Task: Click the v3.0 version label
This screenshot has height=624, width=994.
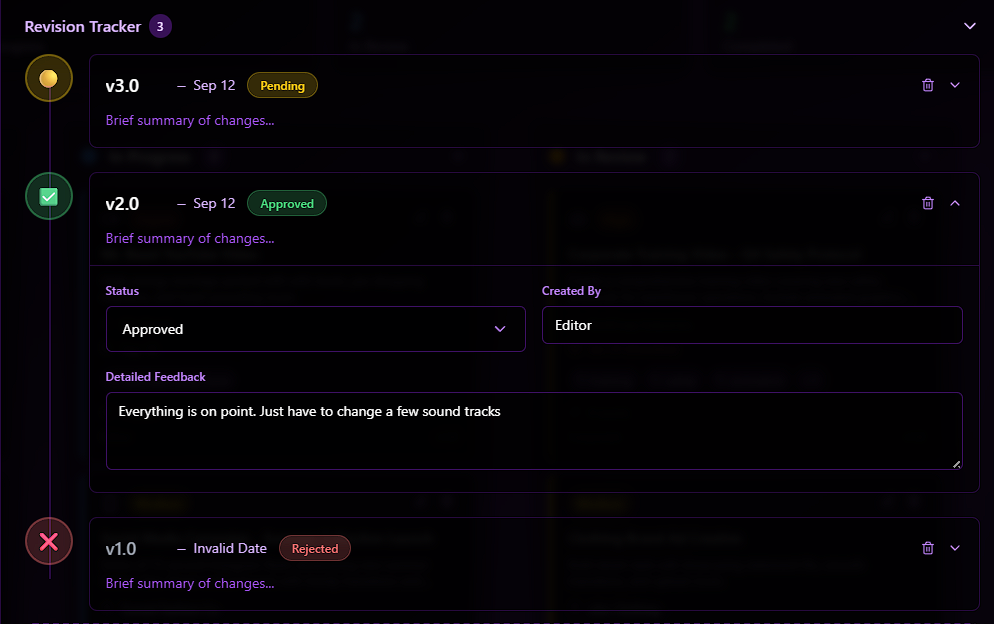Action: coord(122,86)
